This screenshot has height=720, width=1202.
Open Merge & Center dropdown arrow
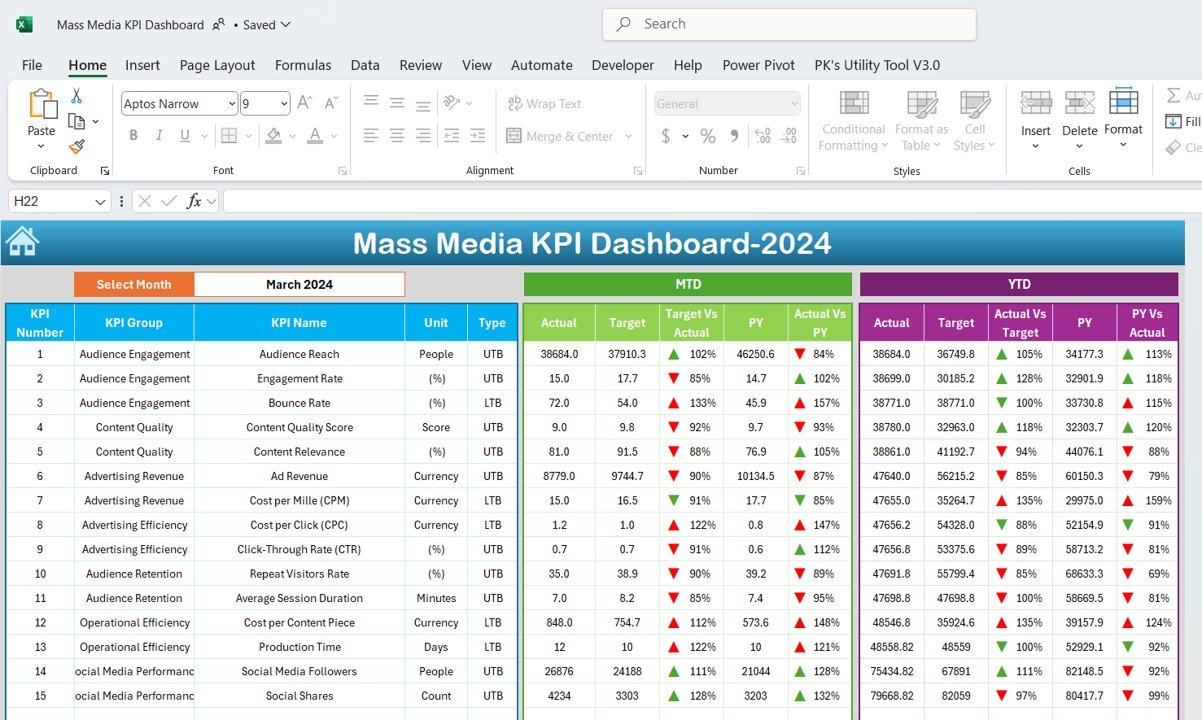(x=629, y=136)
